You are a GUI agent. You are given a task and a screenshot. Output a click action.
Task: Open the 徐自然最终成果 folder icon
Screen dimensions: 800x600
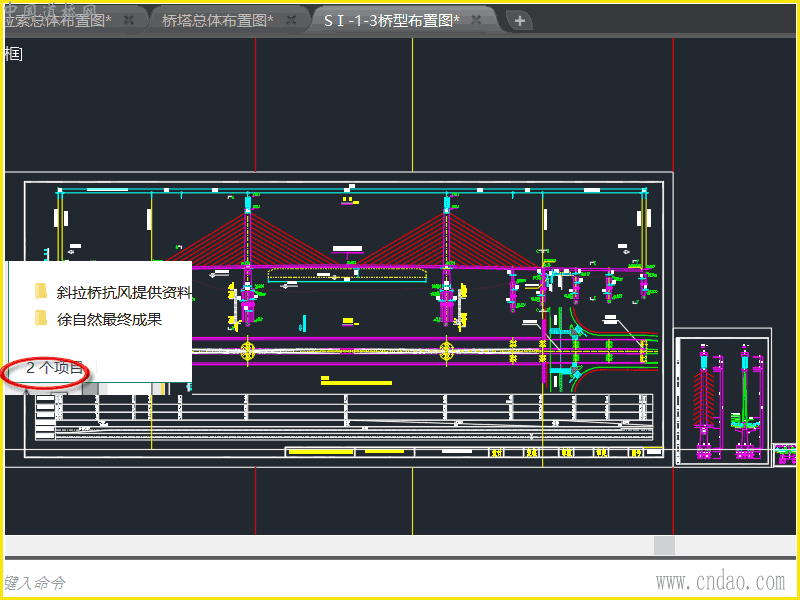[41, 318]
